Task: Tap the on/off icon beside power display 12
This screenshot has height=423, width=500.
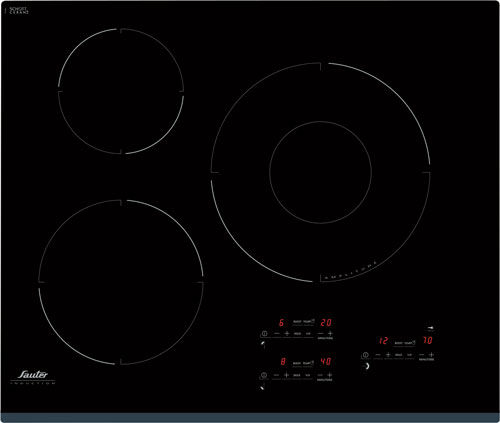Action: click(366, 355)
